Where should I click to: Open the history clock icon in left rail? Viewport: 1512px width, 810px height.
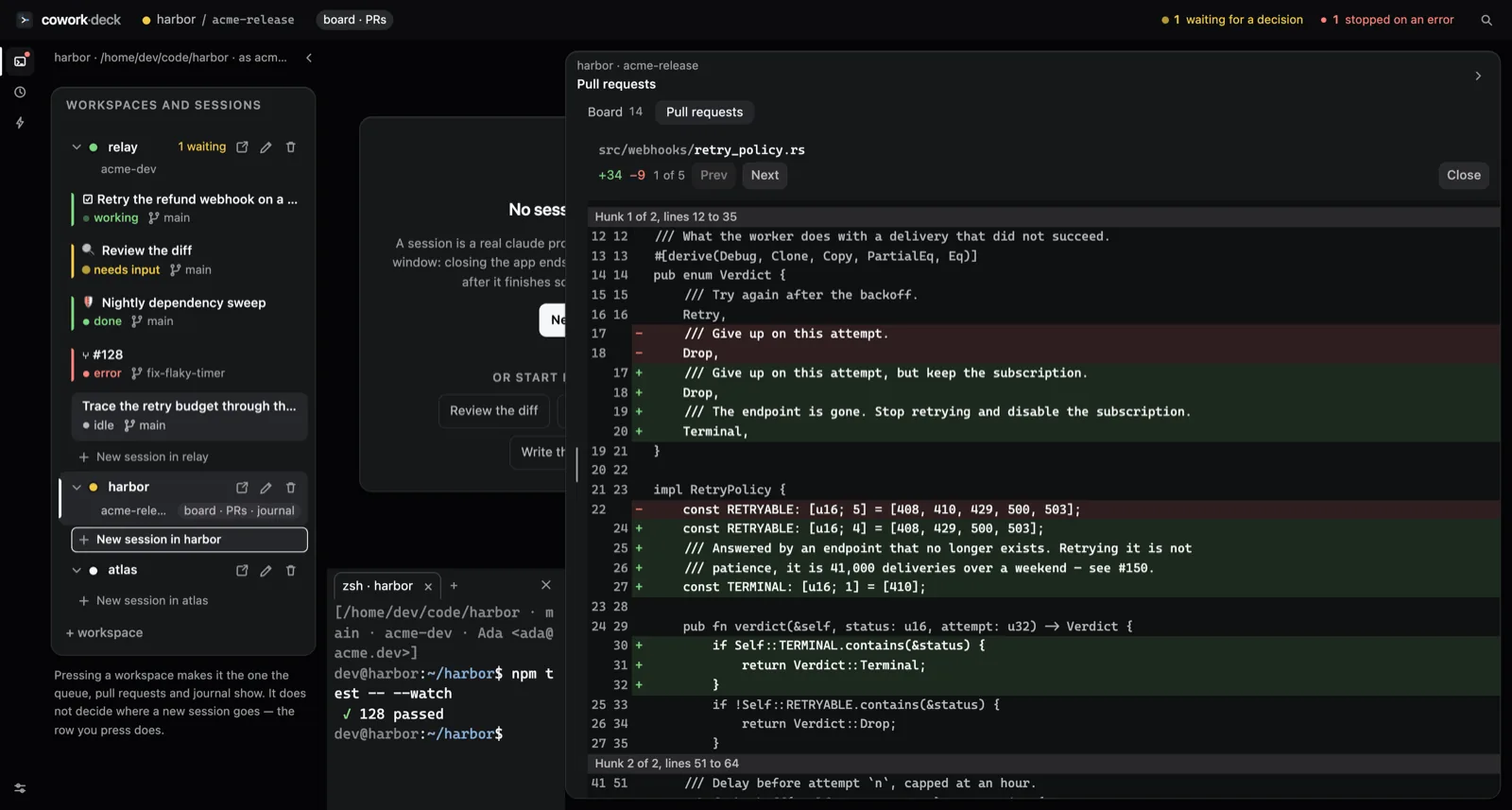point(20,93)
